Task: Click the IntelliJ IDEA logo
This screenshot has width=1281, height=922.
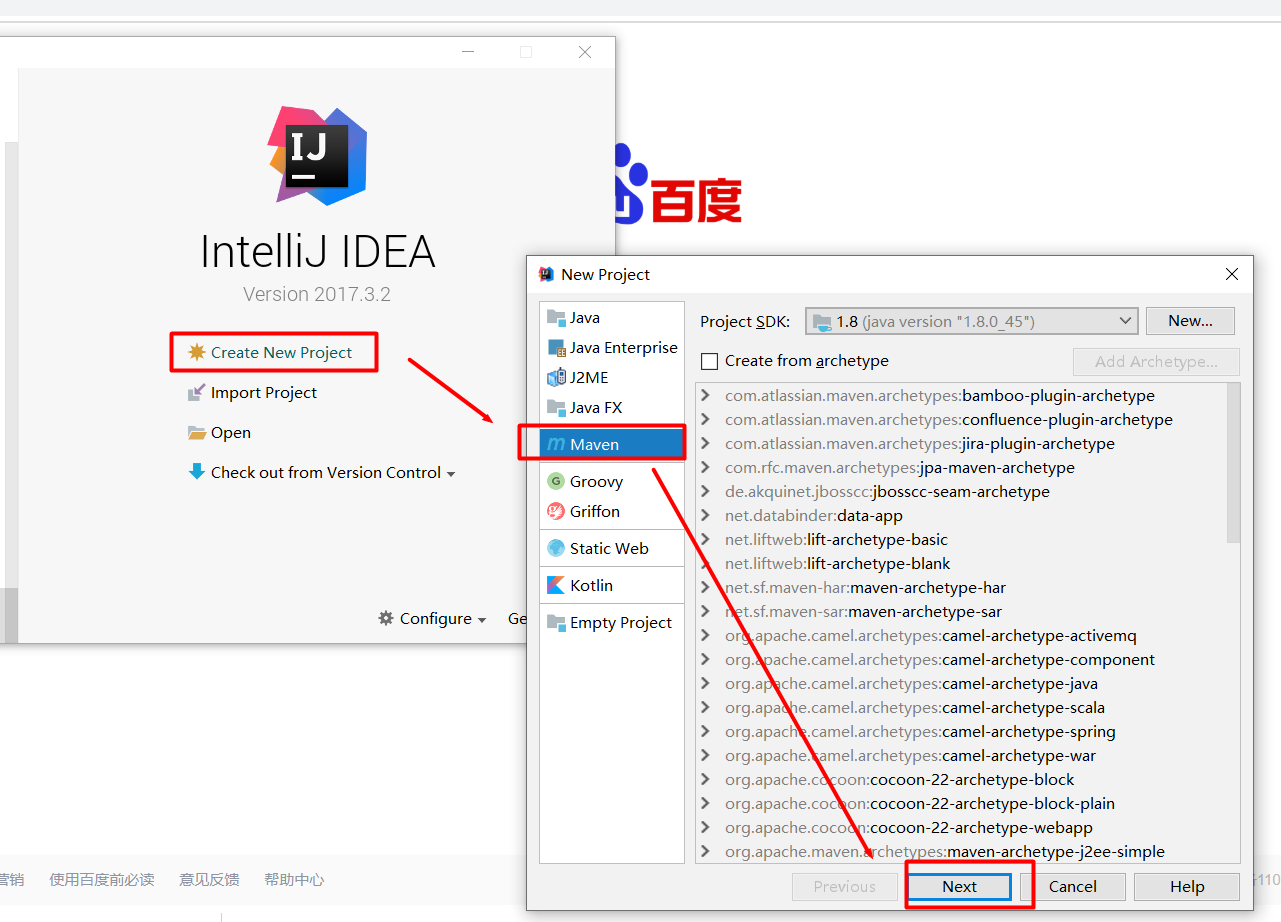Action: point(317,156)
